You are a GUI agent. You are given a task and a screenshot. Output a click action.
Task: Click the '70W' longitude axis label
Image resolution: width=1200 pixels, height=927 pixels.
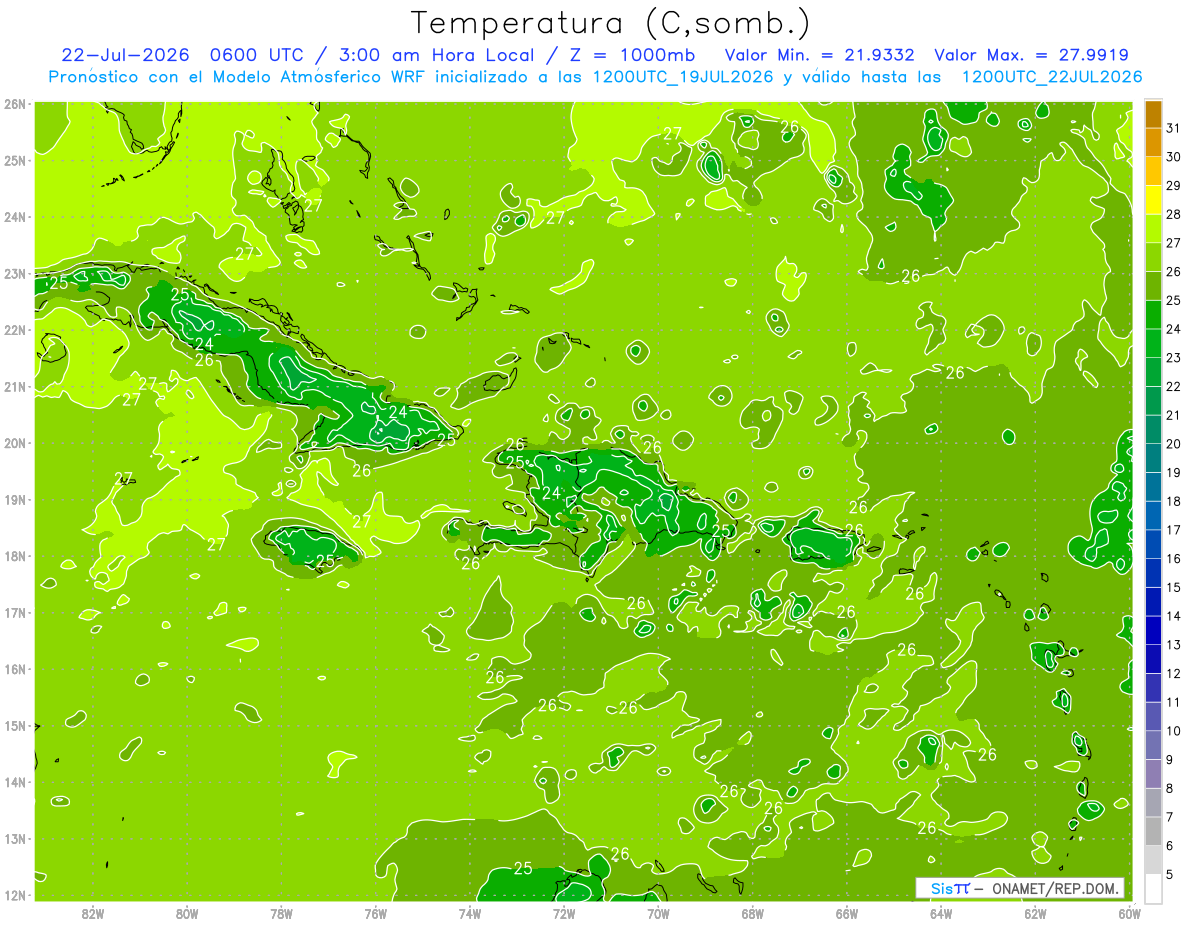coord(658,912)
